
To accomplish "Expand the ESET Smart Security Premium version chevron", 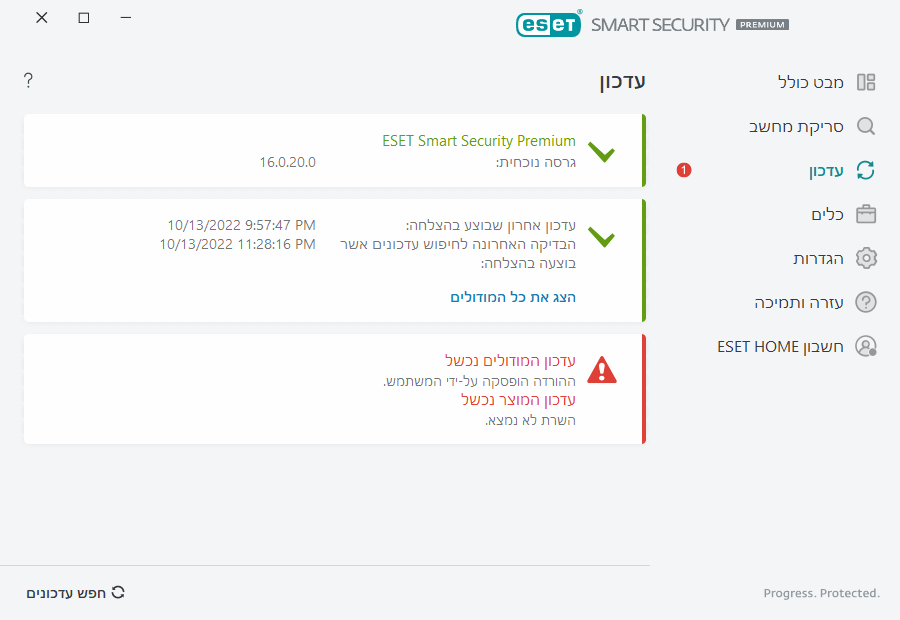I will [x=602, y=153].
